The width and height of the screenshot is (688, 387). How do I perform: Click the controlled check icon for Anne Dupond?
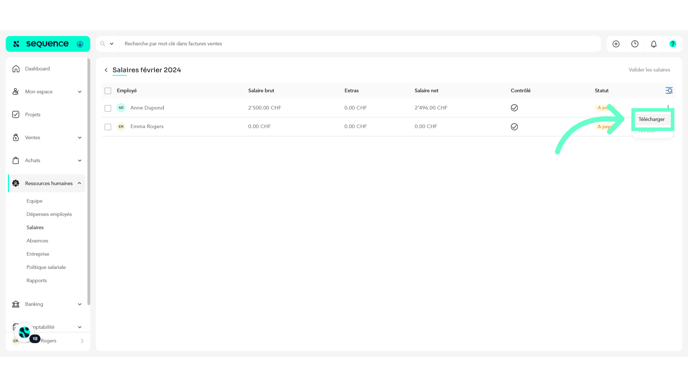pyautogui.click(x=514, y=108)
